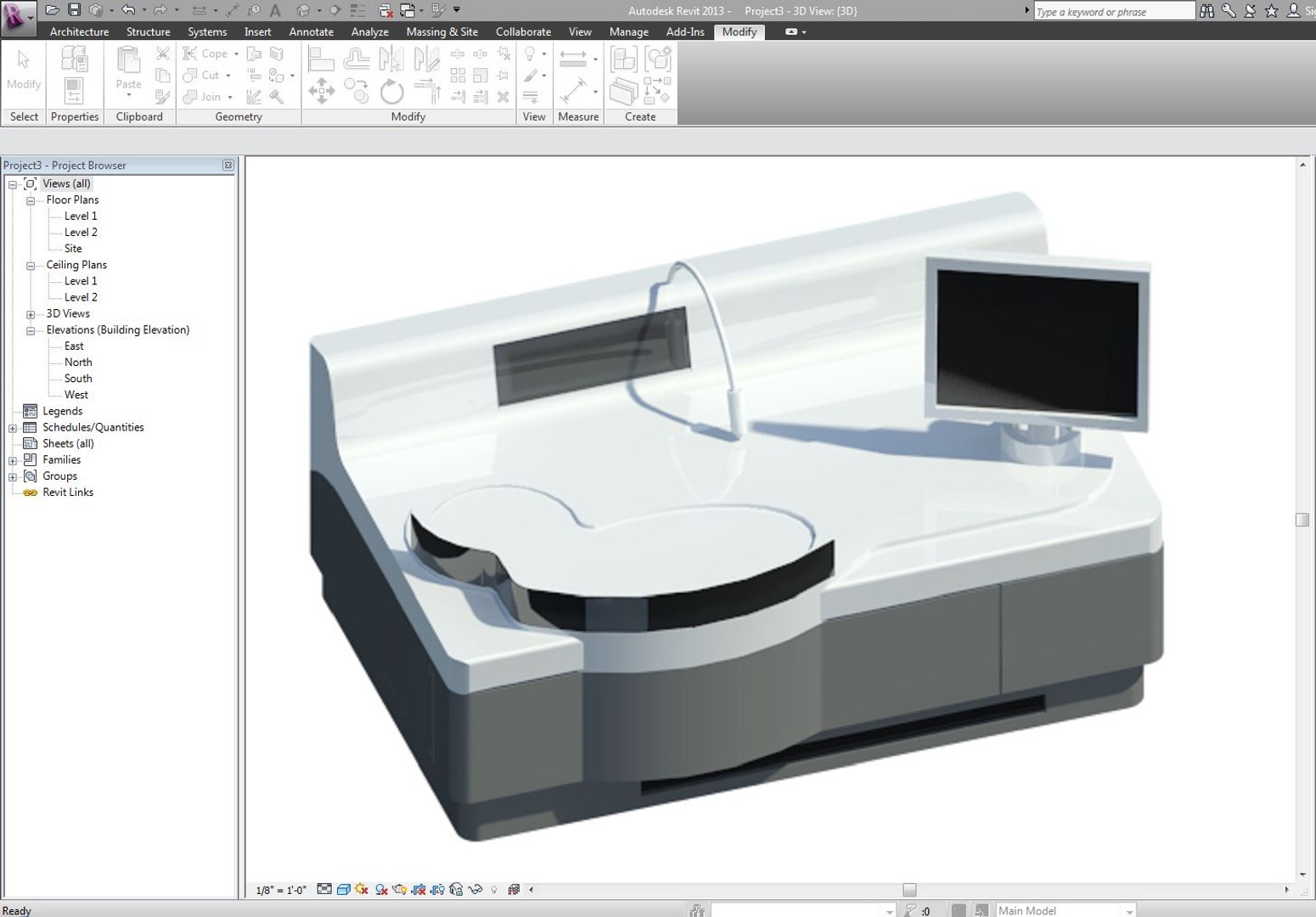Click the Visual Style cube icon in view bar
Image resolution: width=1316 pixels, height=917 pixels.
(343, 889)
